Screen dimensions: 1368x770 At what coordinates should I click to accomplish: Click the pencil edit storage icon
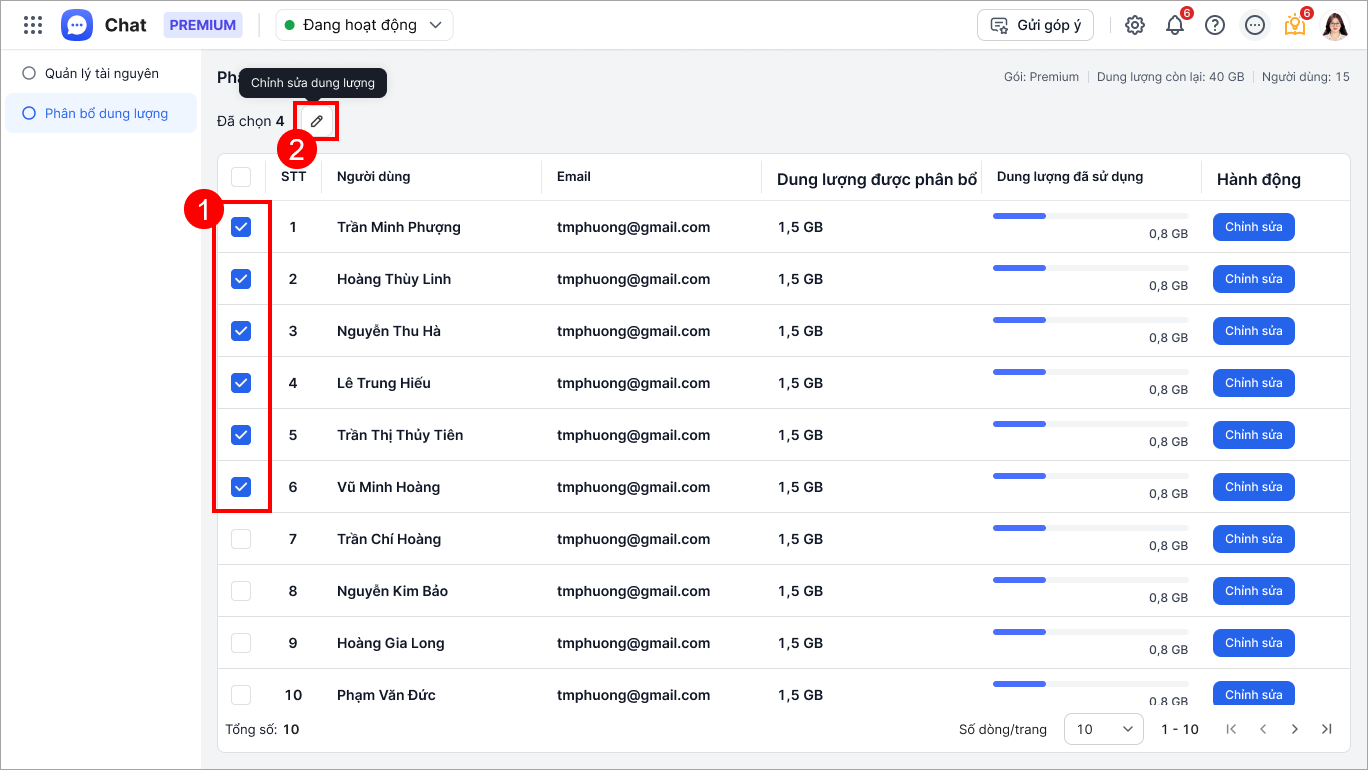click(317, 121)
